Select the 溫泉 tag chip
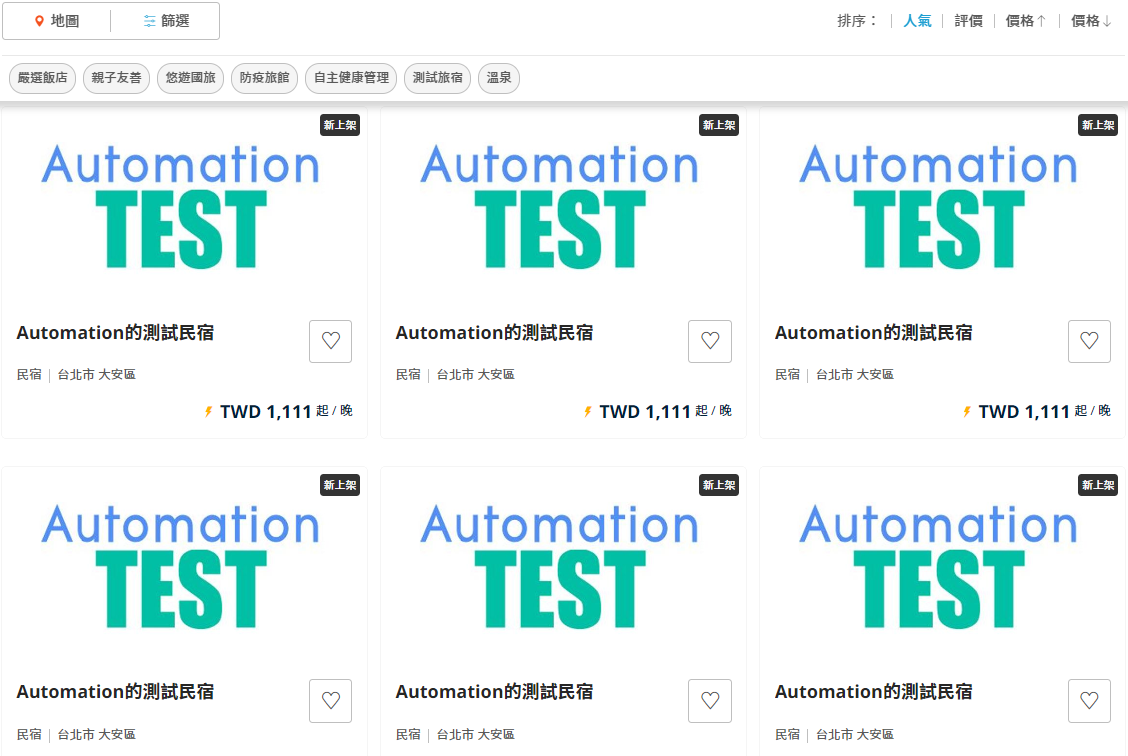 point(499,78)
